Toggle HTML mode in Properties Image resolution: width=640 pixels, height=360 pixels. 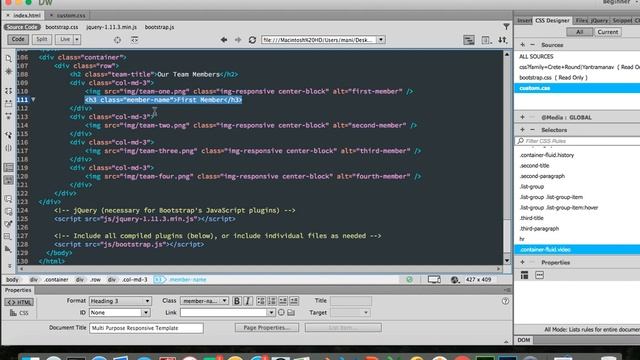19,302
